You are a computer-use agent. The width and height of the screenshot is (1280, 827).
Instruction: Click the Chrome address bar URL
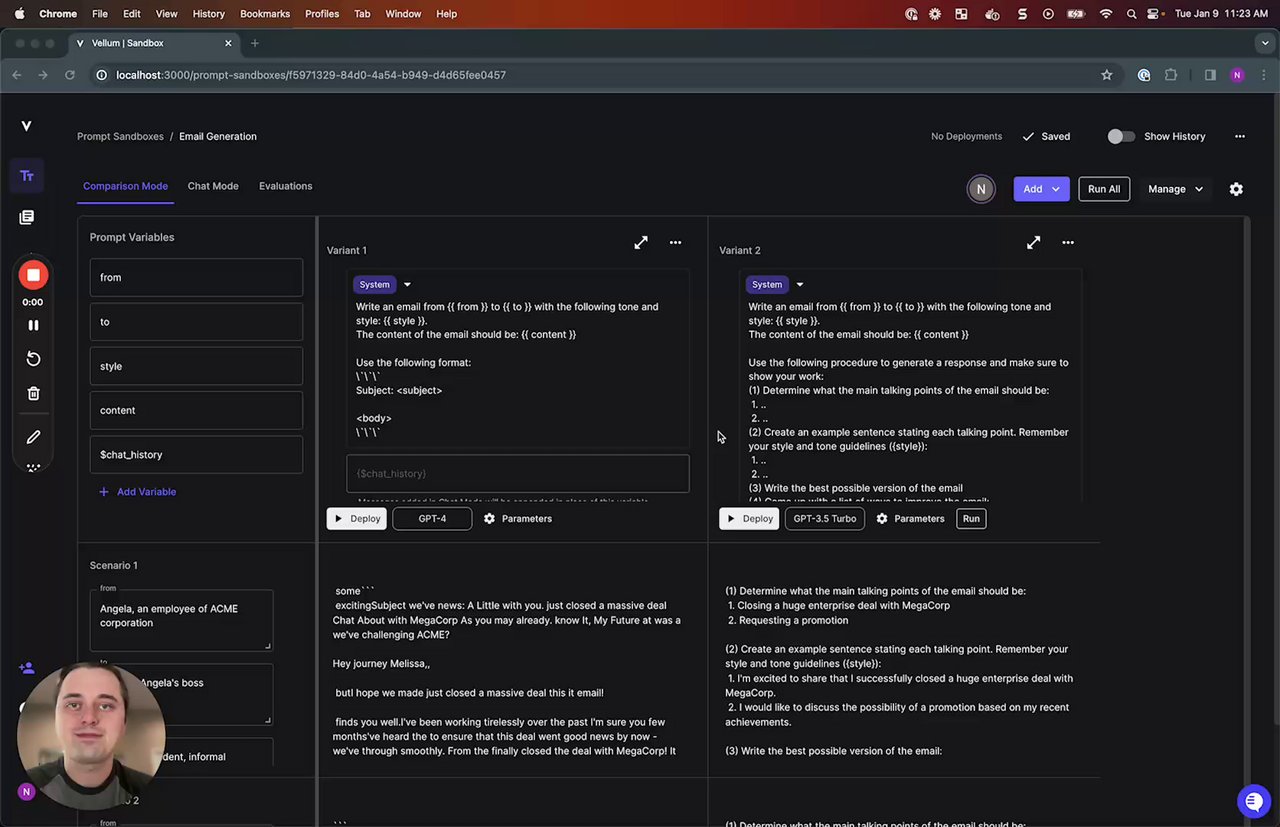coord(311,75)
